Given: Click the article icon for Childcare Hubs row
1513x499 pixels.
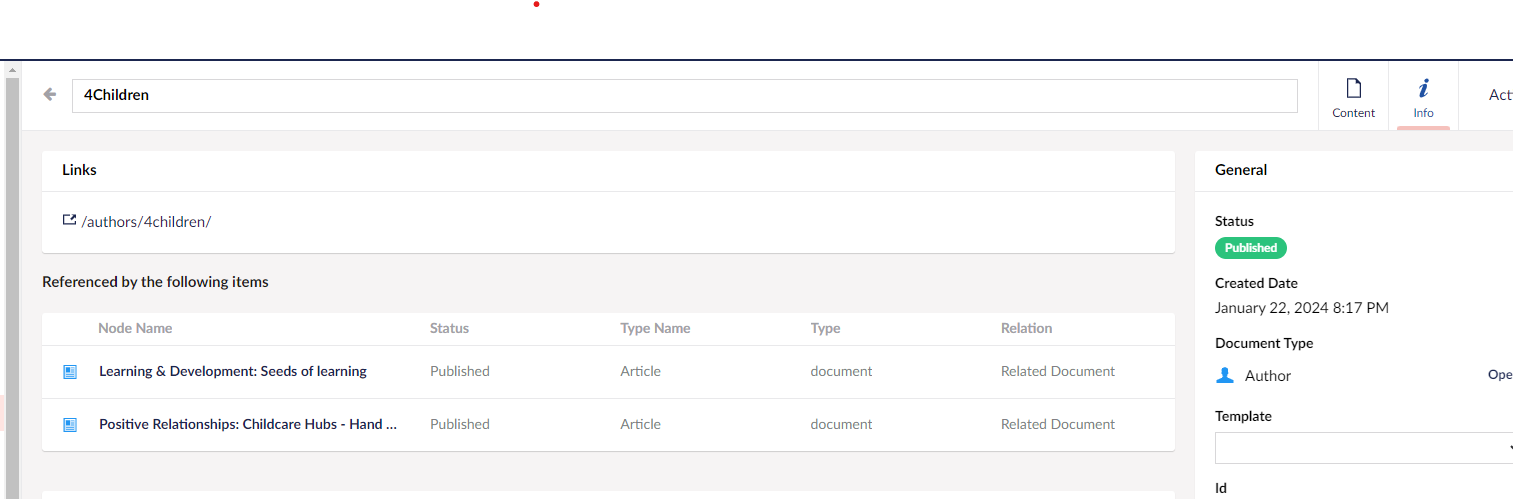Looking at the screenshot, I should pyautogui.click(x=70, y=425).
